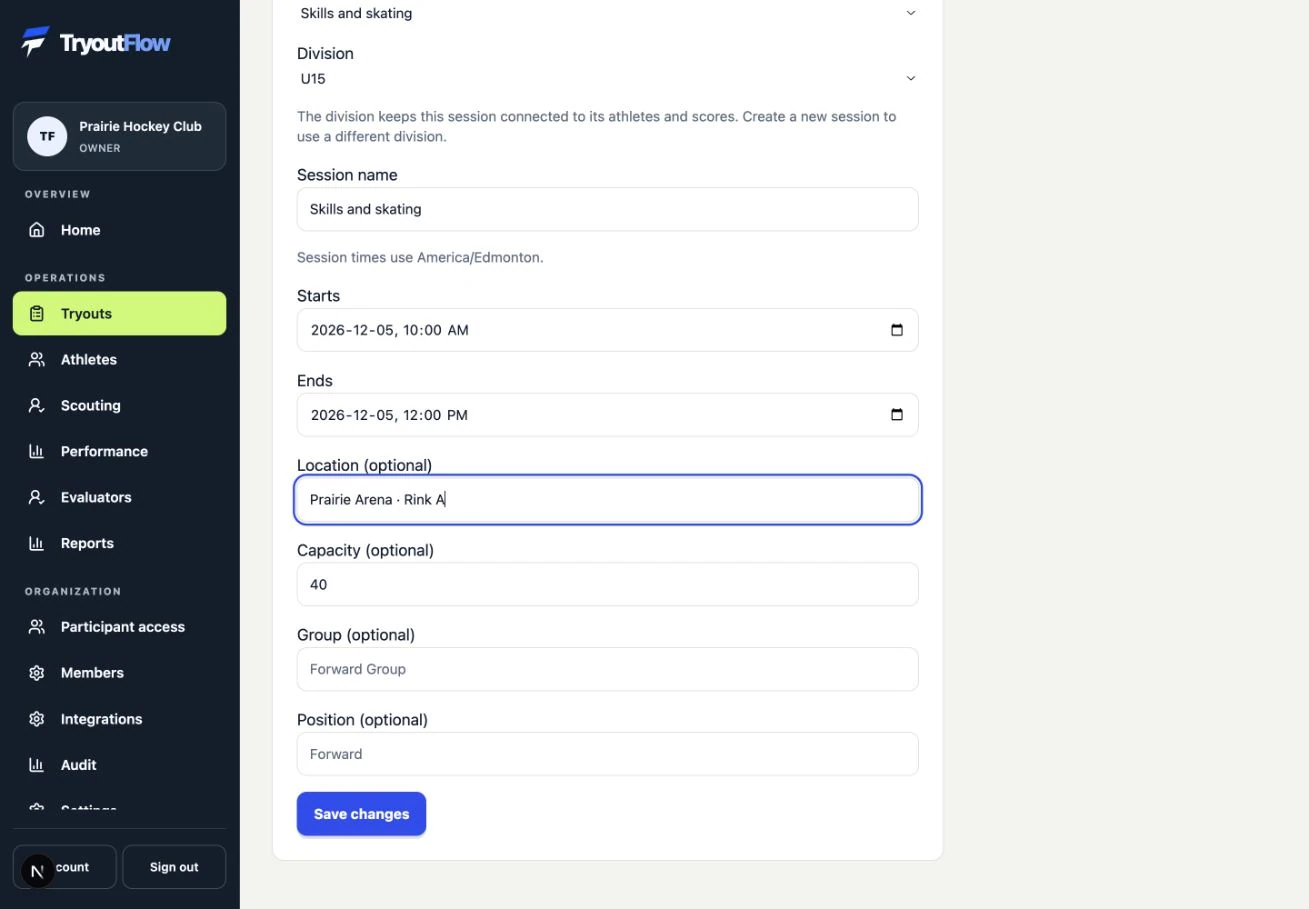Click the Sign out button
Viewport: 1309px width, 909px height.
[x=174, y=867]
